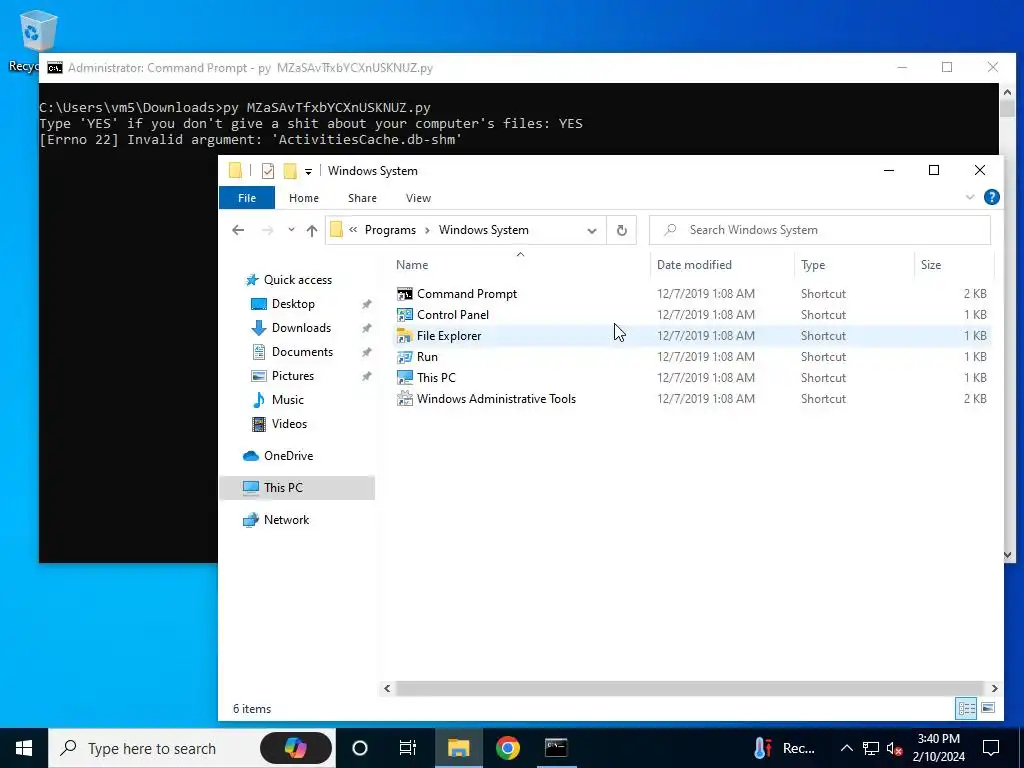
Task: Open the Home ribbon tab
Action: [304, 198]
